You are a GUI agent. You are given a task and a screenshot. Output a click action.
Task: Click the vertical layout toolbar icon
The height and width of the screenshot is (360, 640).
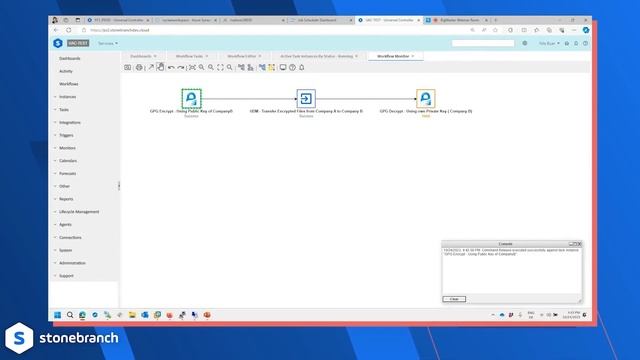[251, 67]
